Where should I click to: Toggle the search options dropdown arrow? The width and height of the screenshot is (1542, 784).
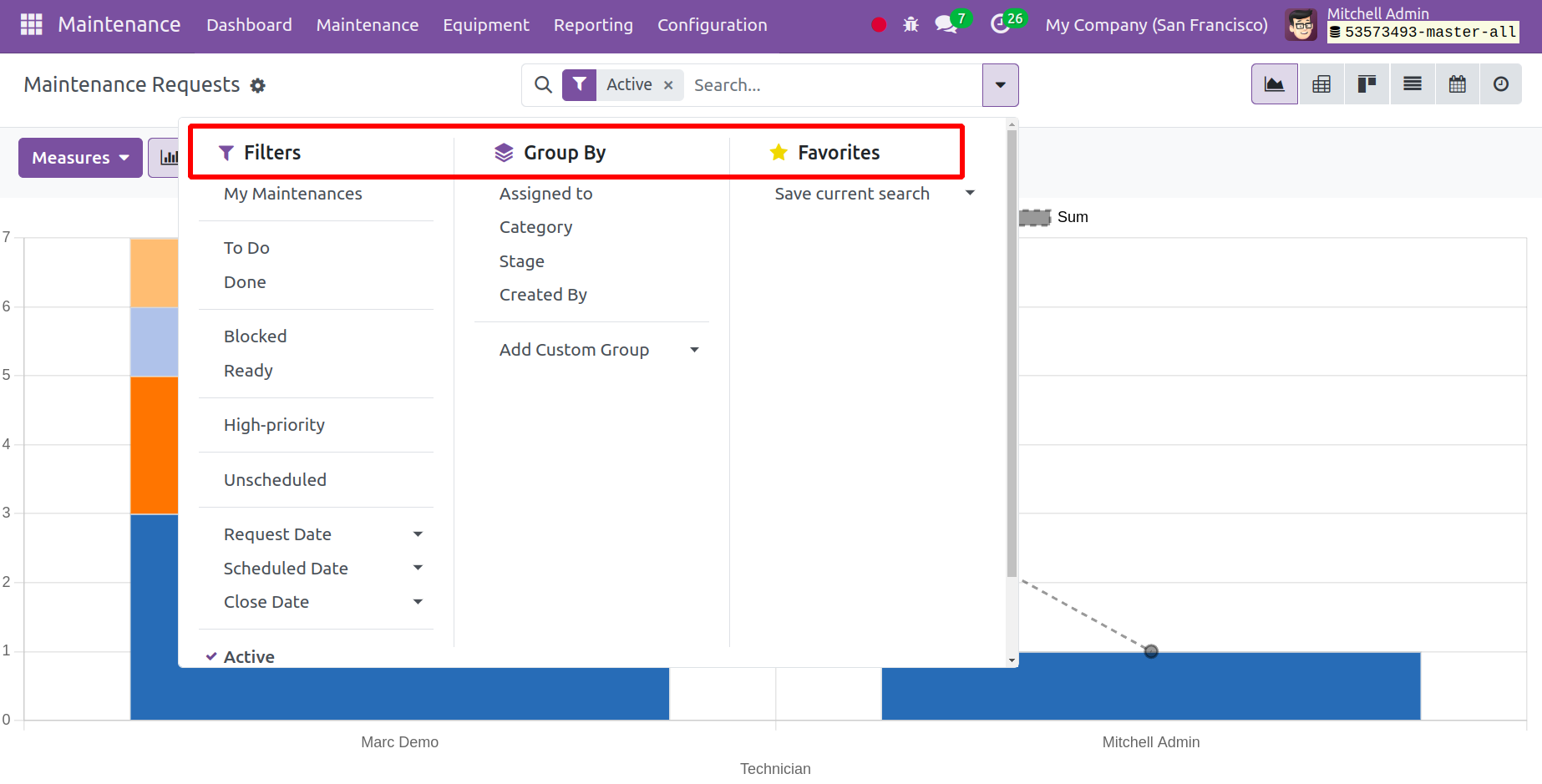(1000, 85)
